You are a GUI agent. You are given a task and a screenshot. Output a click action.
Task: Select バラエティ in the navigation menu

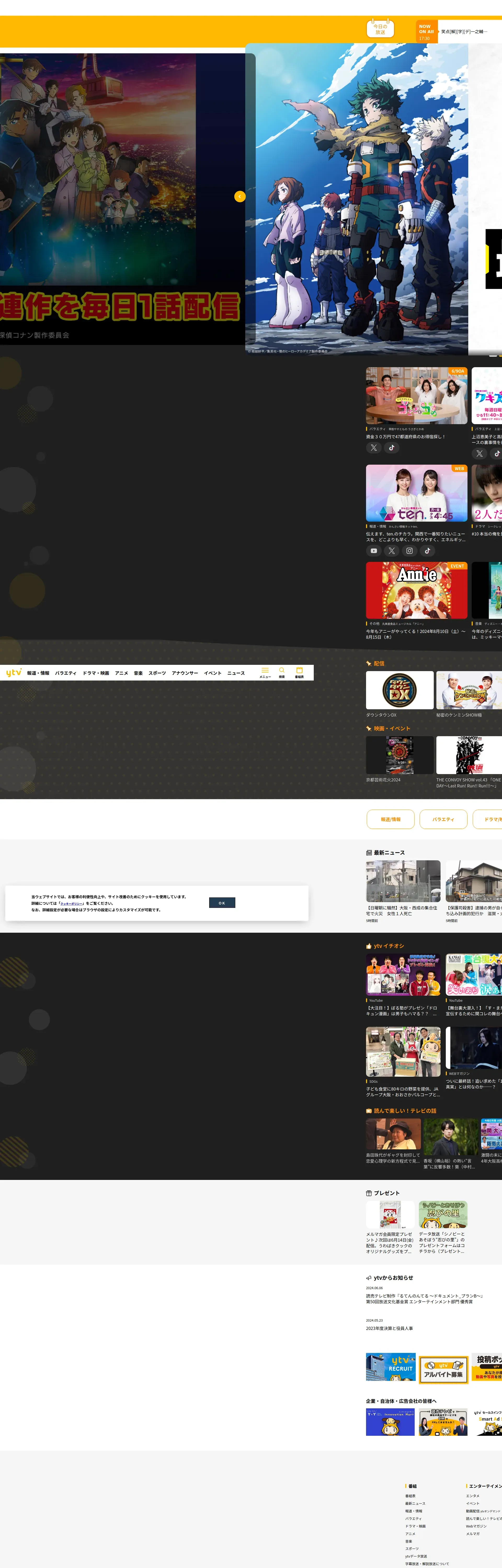[x=66, y=673]
